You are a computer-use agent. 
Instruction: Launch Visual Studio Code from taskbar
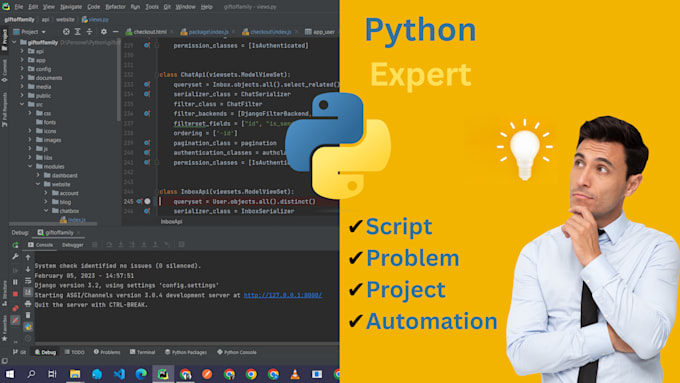pos(119,374)
